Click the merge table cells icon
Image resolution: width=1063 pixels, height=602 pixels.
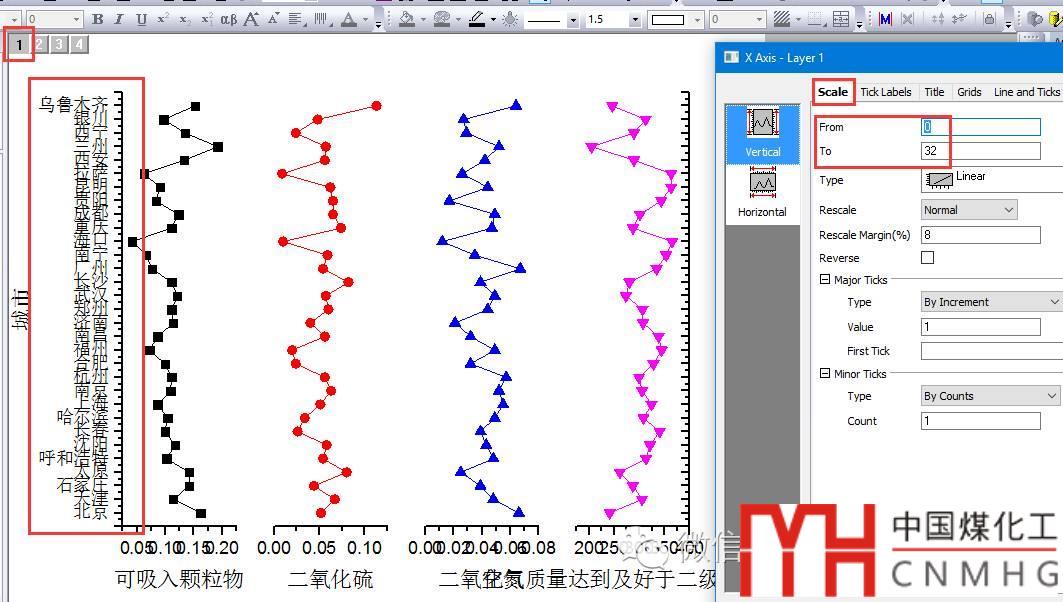[841, 19]
